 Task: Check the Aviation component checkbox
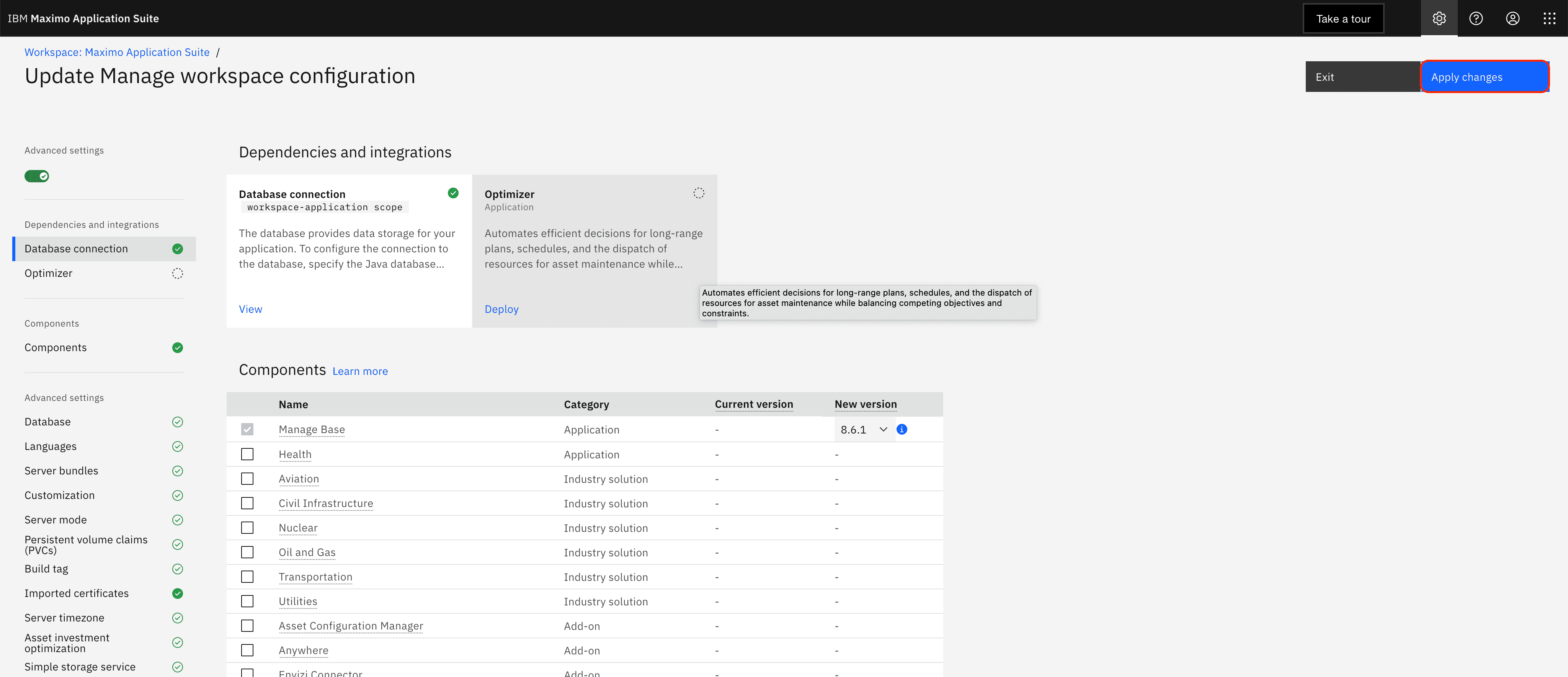247,479
